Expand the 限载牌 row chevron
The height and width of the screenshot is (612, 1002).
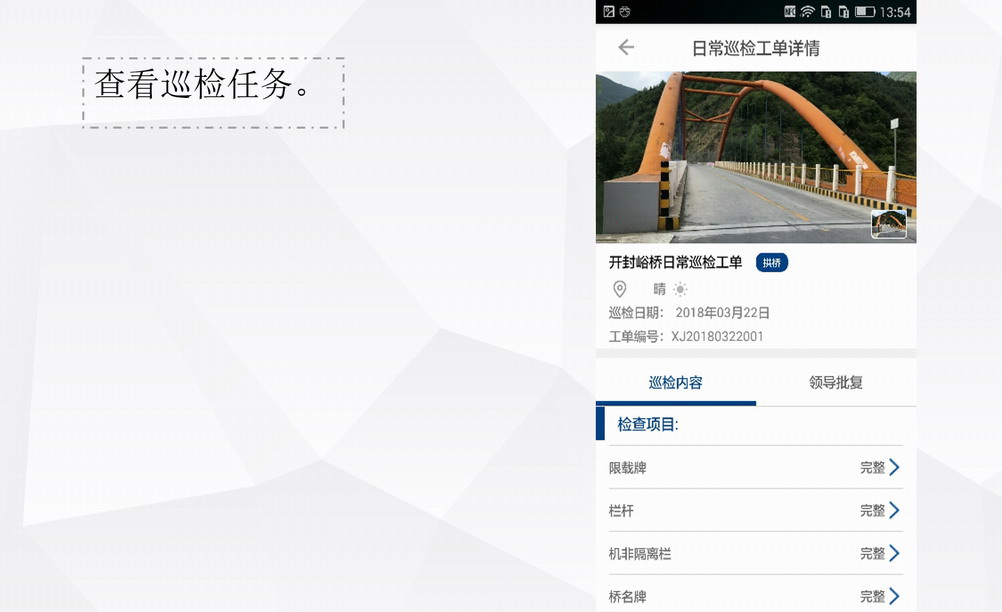click(894, 468)
